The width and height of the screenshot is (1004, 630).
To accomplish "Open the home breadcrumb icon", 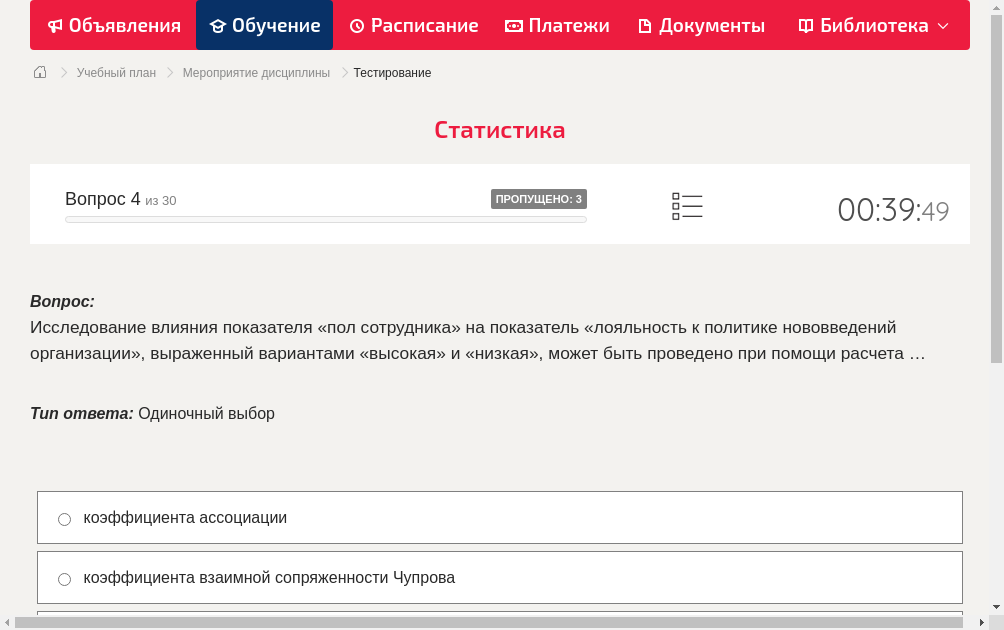I will [39, 72].
